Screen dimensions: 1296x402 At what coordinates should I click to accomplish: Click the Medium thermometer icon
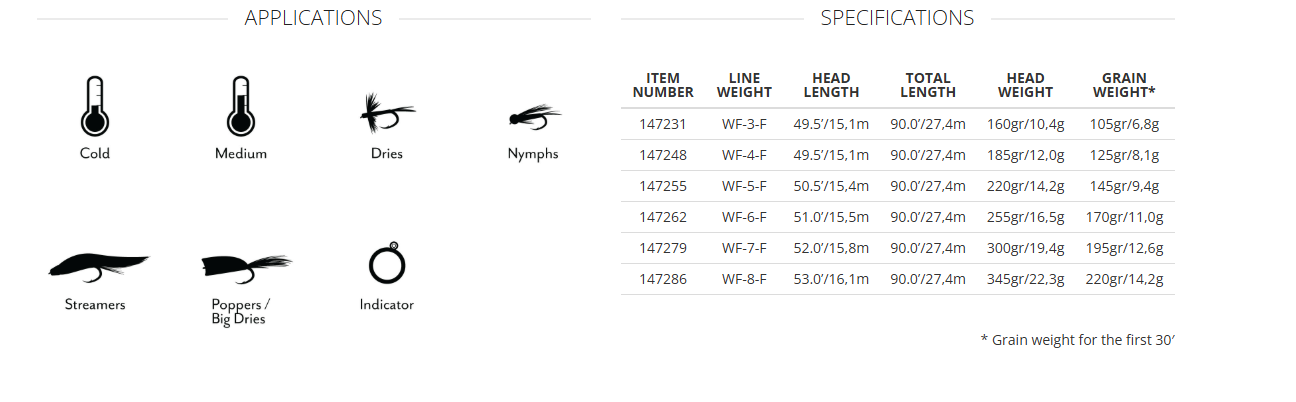pyautogui.click(x=240, y=106)
